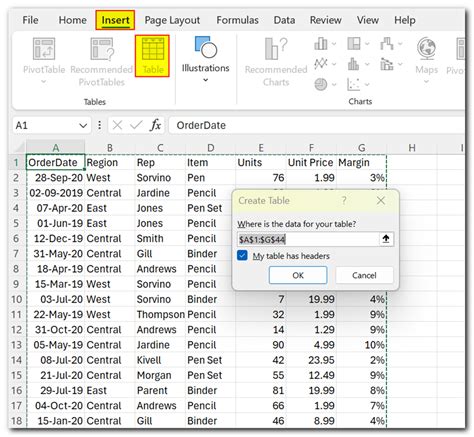Image resolution: width=474 pixels, height=437 pixels.
Task: Select column H header
Action: click(x=412, y=147)
